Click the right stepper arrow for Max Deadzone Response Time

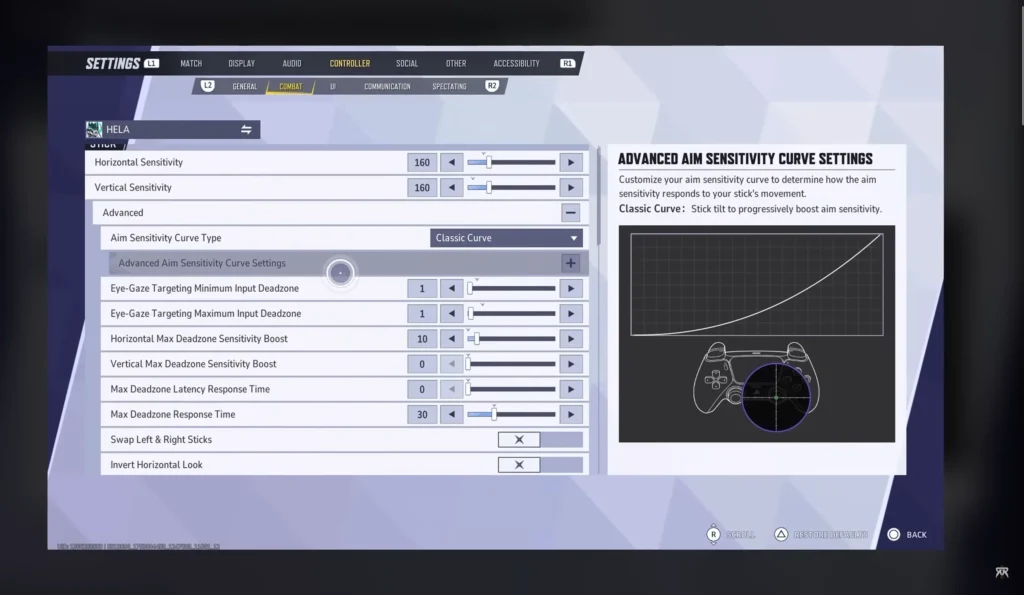570,413
